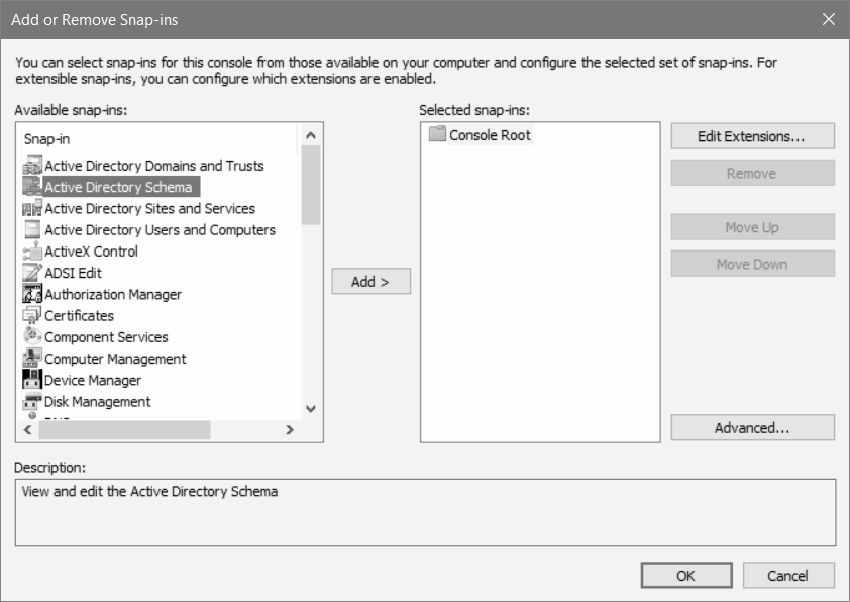Viewport: 850px width, 602px height.
Task: Click the Advanced button
Action: (752, 427)
